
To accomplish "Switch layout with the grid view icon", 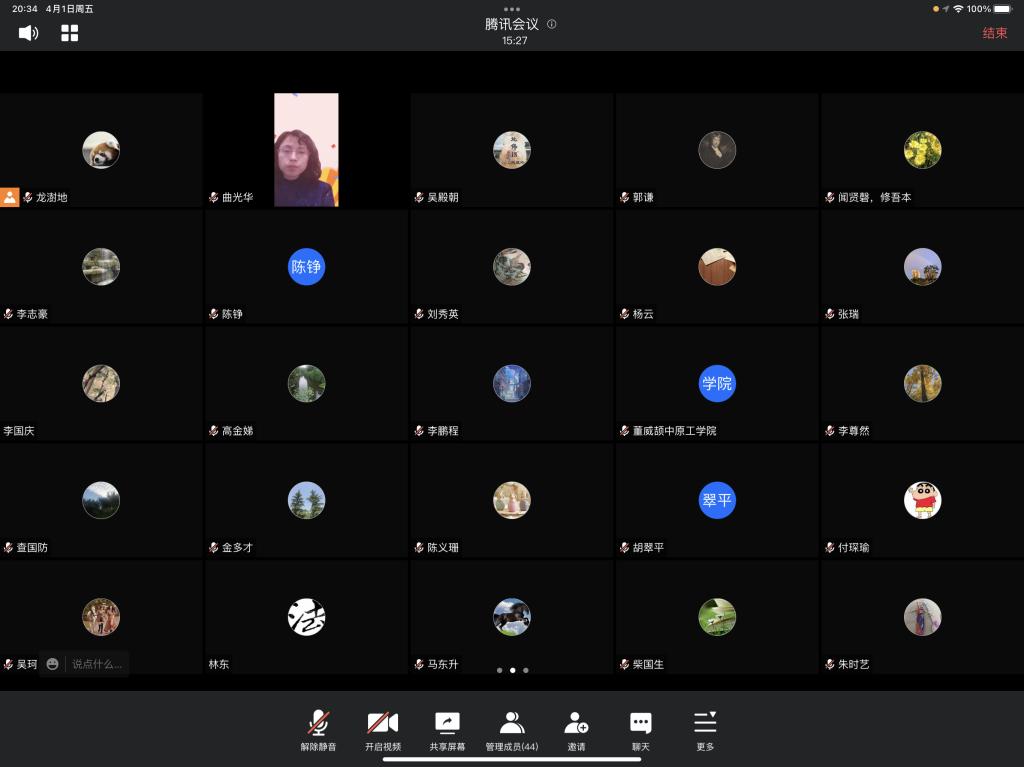I will pyautogui.click(x=69, y=33).
